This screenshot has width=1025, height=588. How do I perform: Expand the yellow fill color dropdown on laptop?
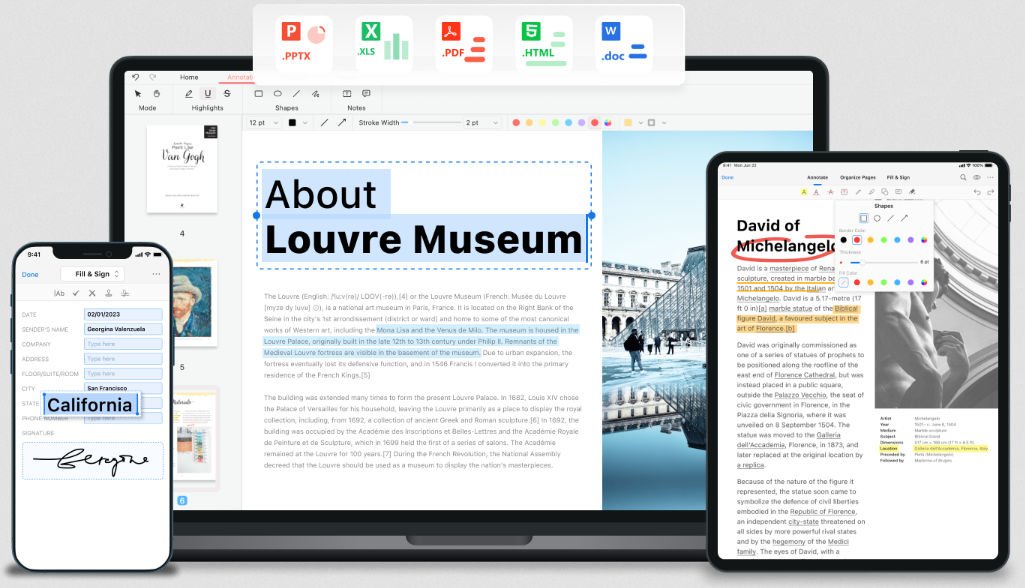641,122
